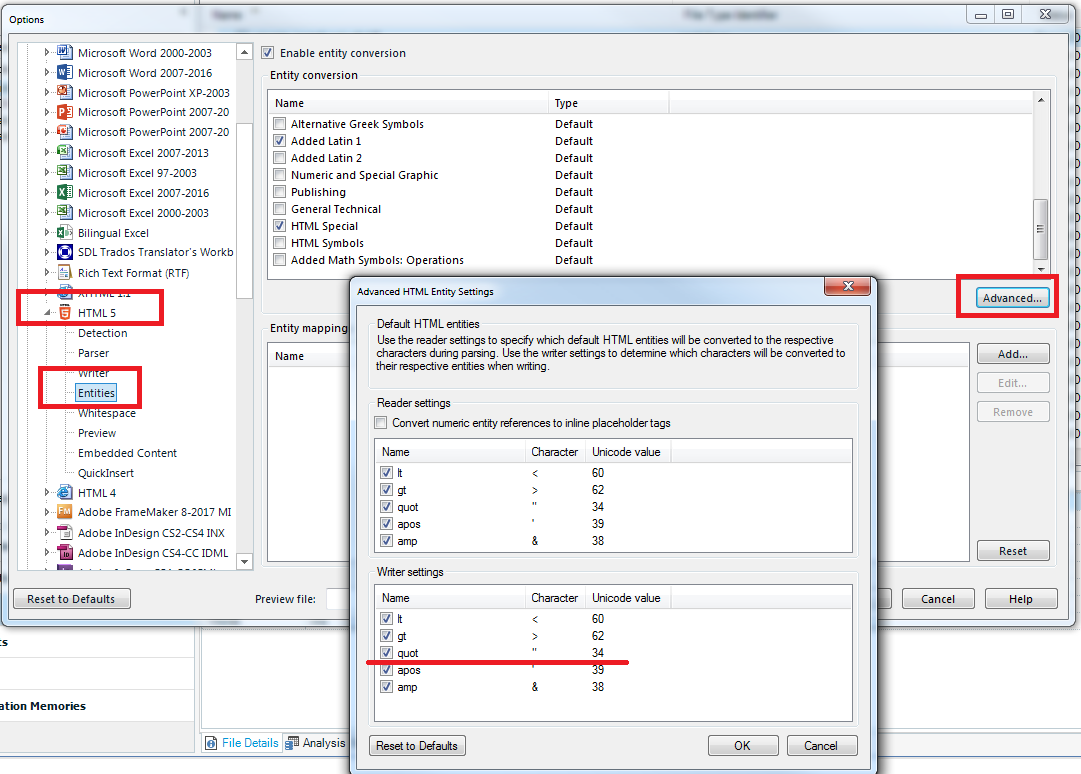The image size is (1081, 774).
Task: Expand the HTML 4 tree node
Action: point(47,493)
